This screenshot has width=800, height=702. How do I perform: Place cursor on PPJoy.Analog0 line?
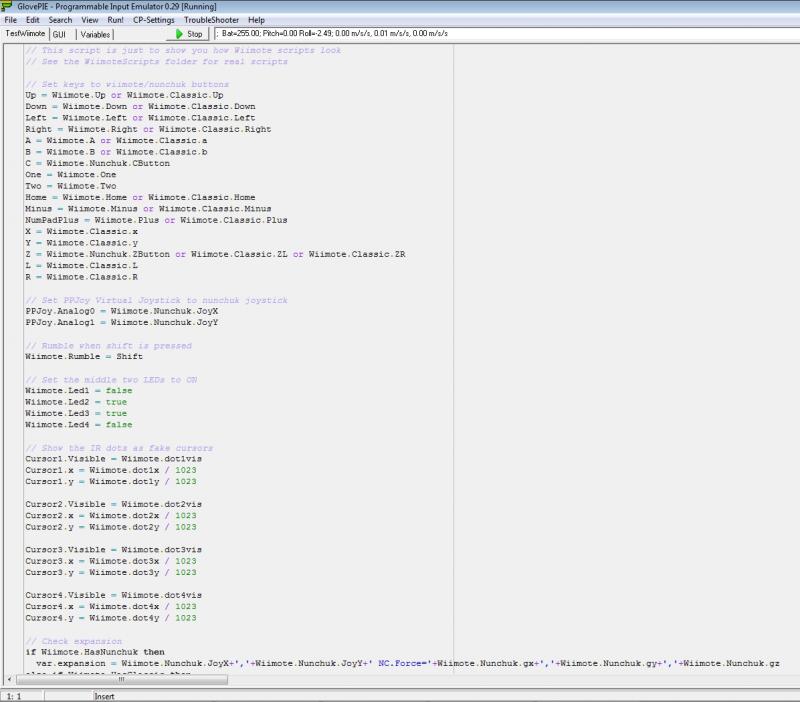click(122, 312)
